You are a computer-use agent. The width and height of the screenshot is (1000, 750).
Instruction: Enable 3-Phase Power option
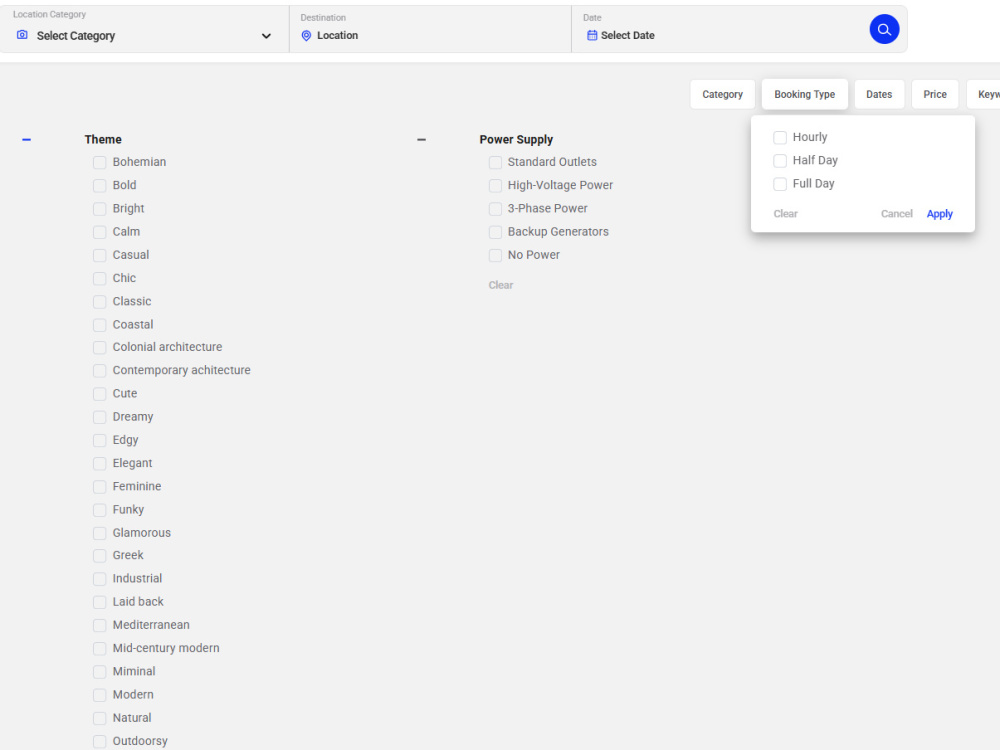point(495,209)
